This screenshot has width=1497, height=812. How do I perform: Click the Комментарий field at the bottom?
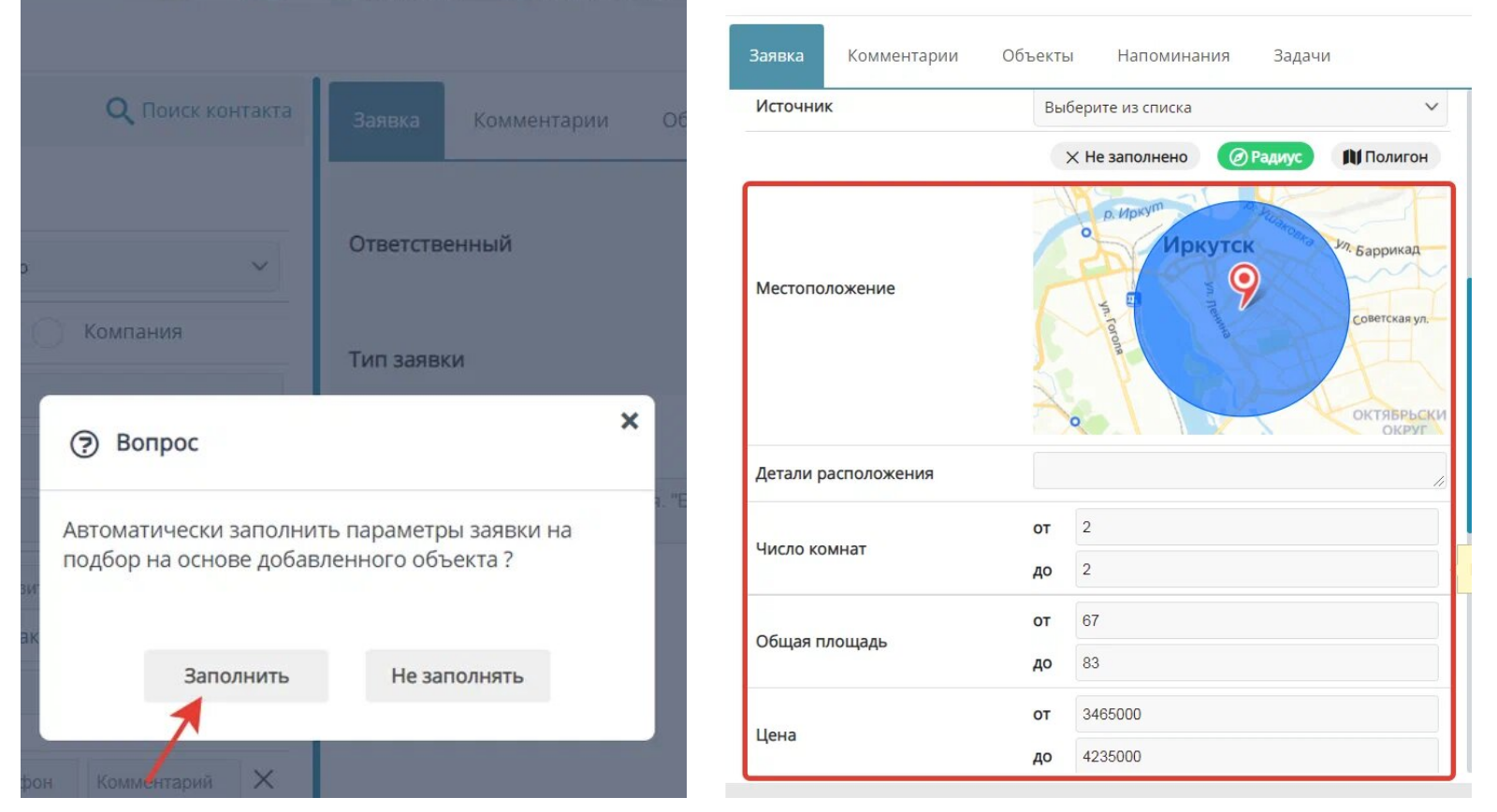164,780
